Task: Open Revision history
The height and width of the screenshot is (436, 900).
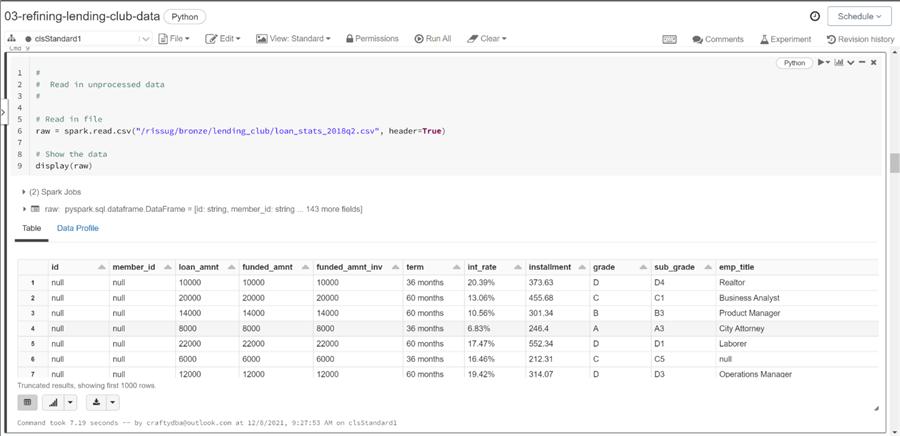Action: (860, 39)
